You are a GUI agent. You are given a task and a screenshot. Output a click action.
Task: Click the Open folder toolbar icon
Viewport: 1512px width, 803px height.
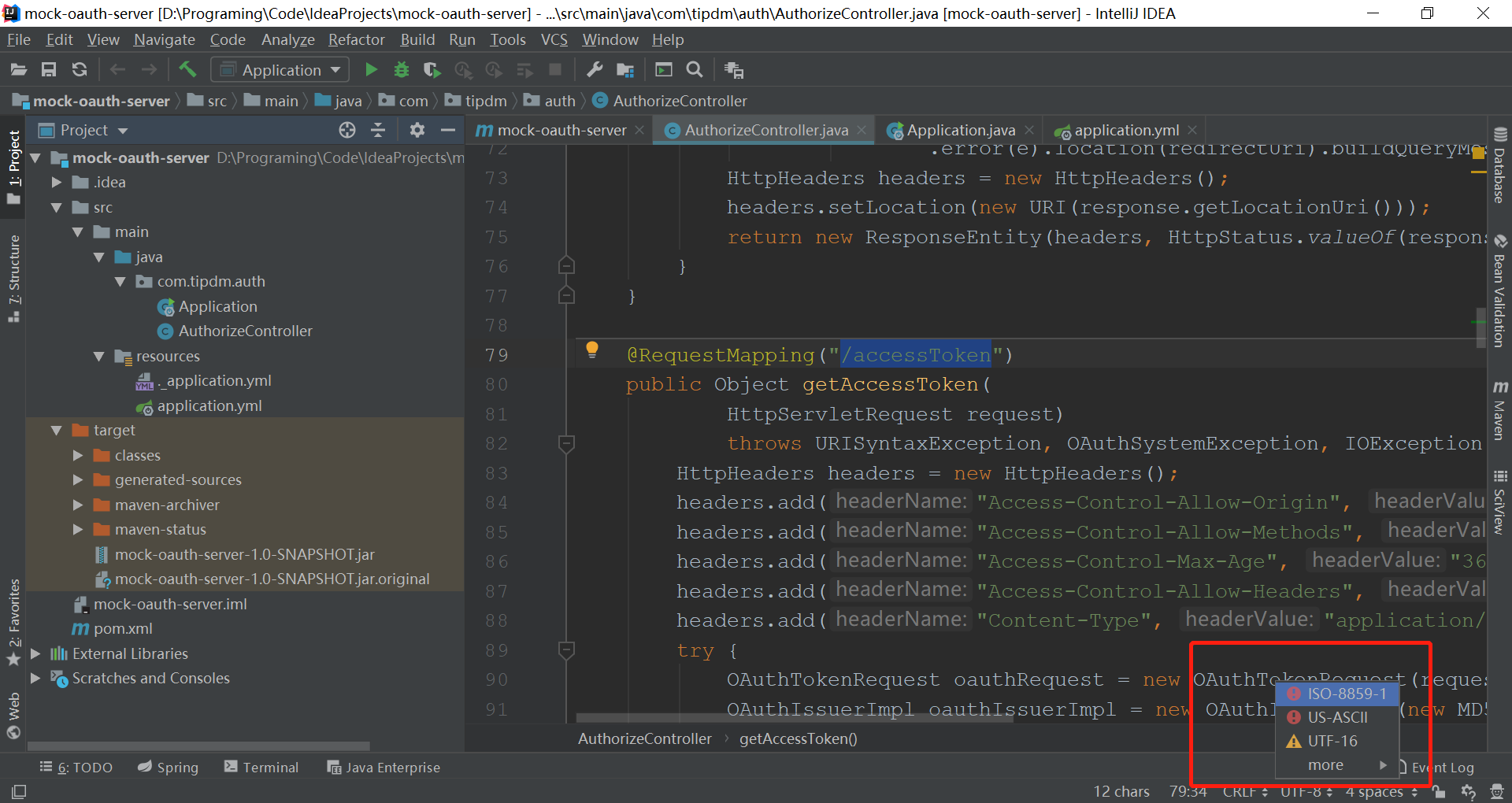tap(19, 70)
